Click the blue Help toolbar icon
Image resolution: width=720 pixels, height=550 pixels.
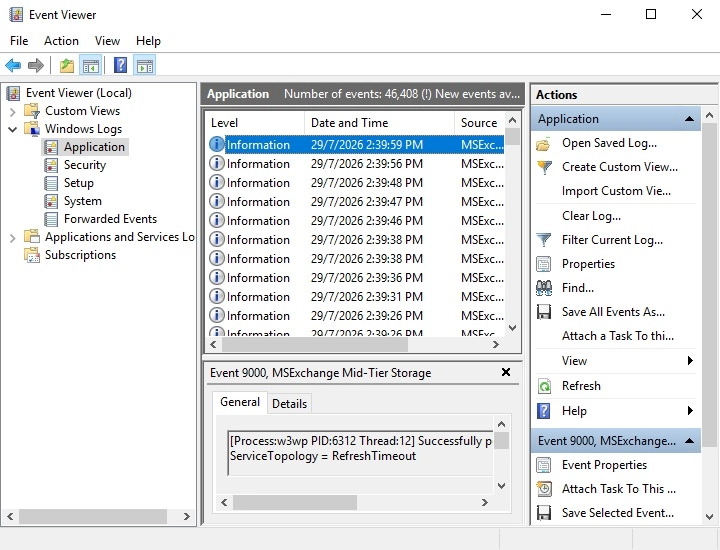tap(120, 65)
